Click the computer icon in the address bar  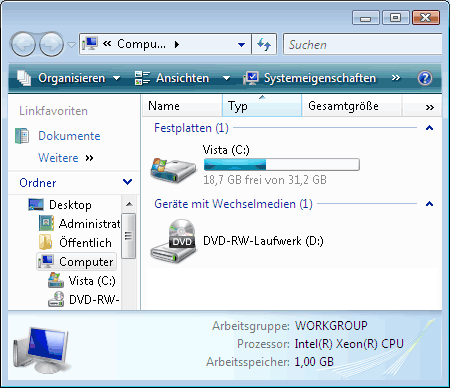click(90, 44)
